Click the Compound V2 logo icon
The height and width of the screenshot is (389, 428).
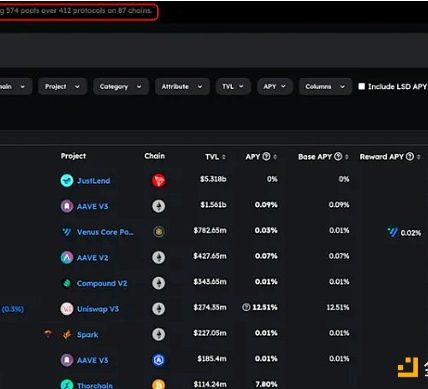coord(67,283)
